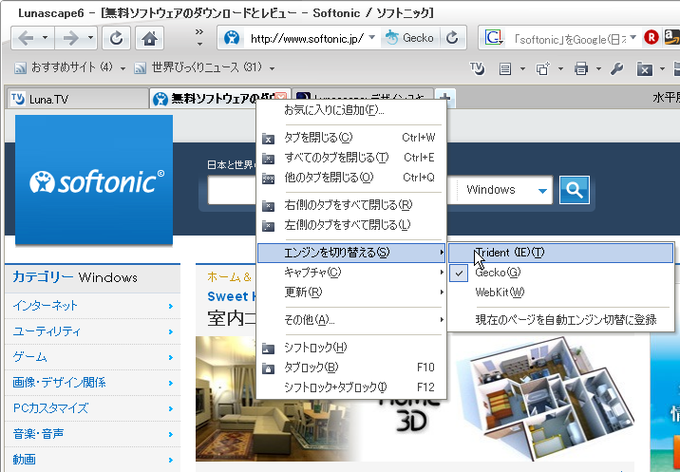
Task: Expand the 世界びっくりニュース dropdown arrow
Action: (x=272, y=69)
